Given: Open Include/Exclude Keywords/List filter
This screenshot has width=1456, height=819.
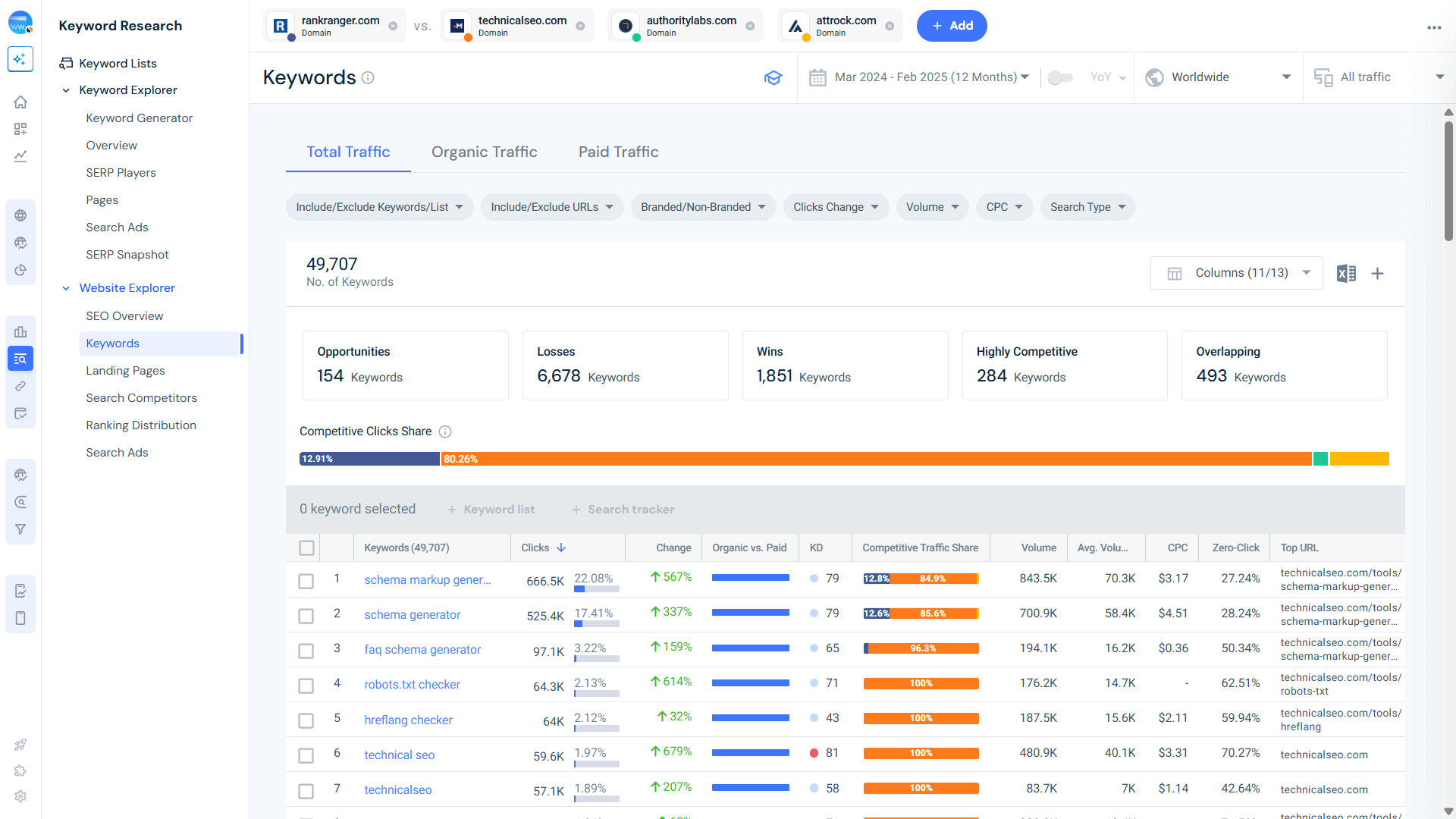Looking at the screenshot, I should 379,207.
